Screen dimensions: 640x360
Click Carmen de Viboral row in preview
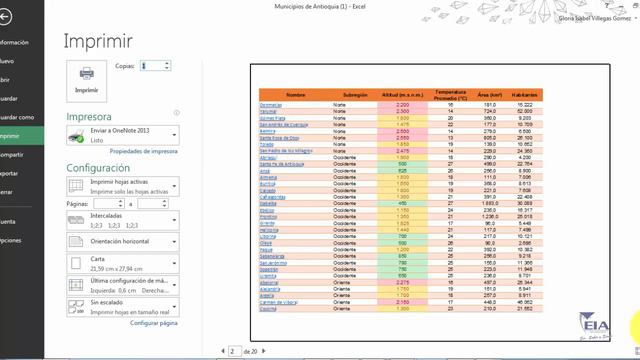tap(401, 302)
